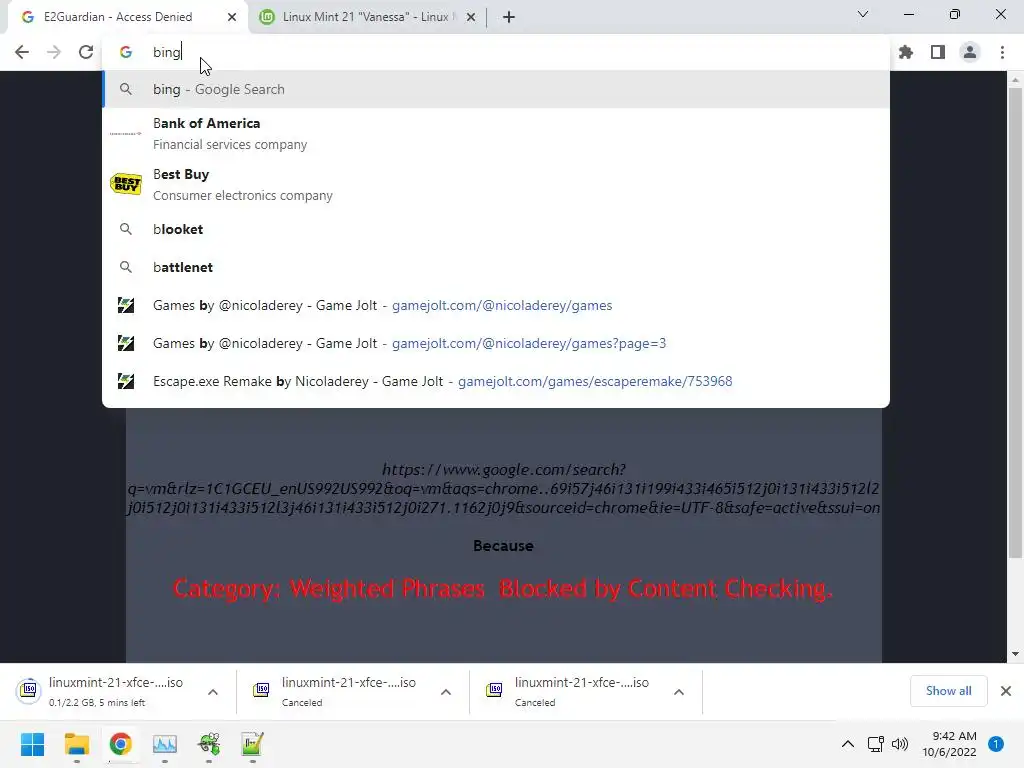Open Game Jolt games?page=3 suggestion
Image resolution: width=1024 pixels, height=768 pixels.
pos(496,343)
